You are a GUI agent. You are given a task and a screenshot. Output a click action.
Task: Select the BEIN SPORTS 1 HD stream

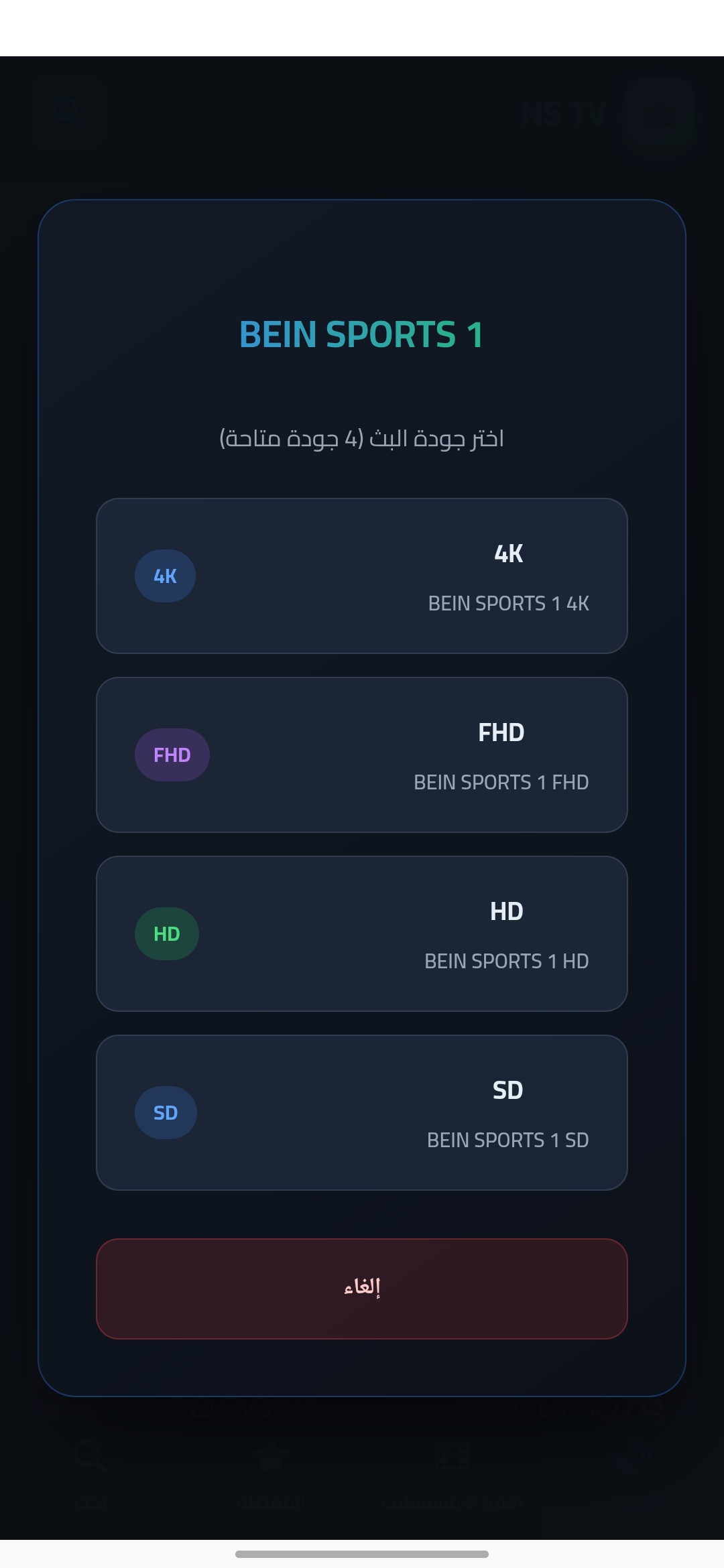click(362, 933)
